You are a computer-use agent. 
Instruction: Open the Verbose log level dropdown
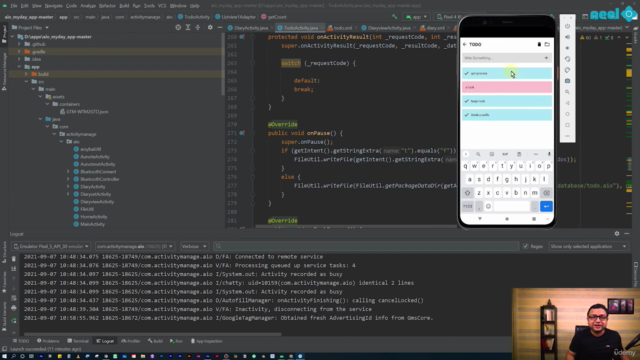click(194, 246)
